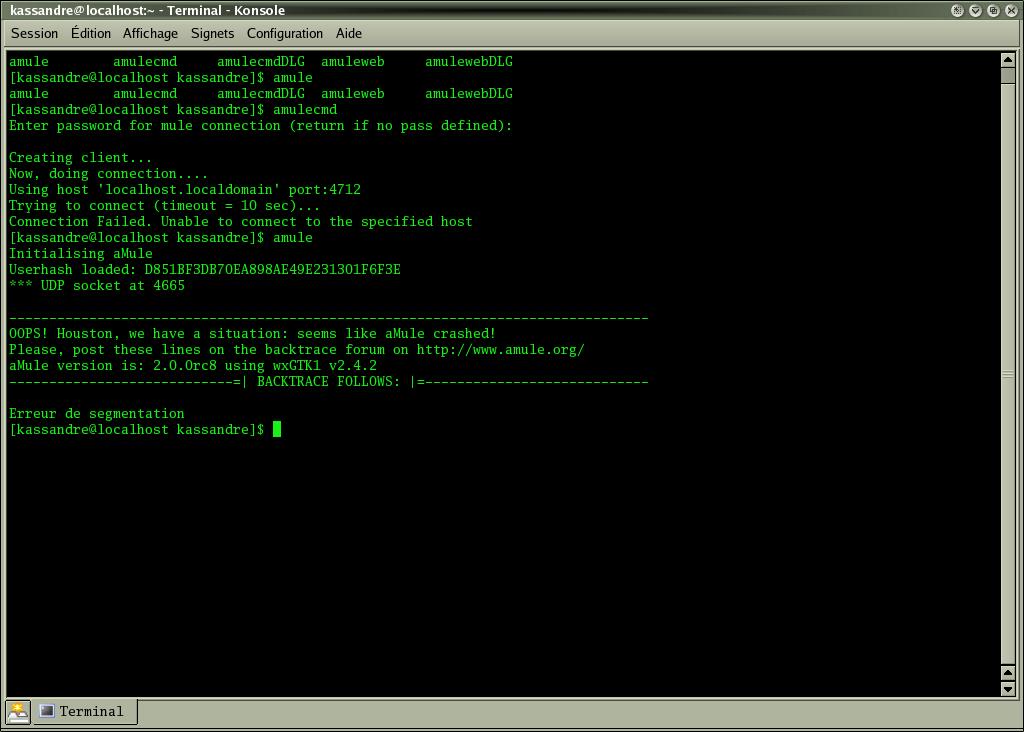
Task: Open the Affichage menu
Action: click(150, 33)
